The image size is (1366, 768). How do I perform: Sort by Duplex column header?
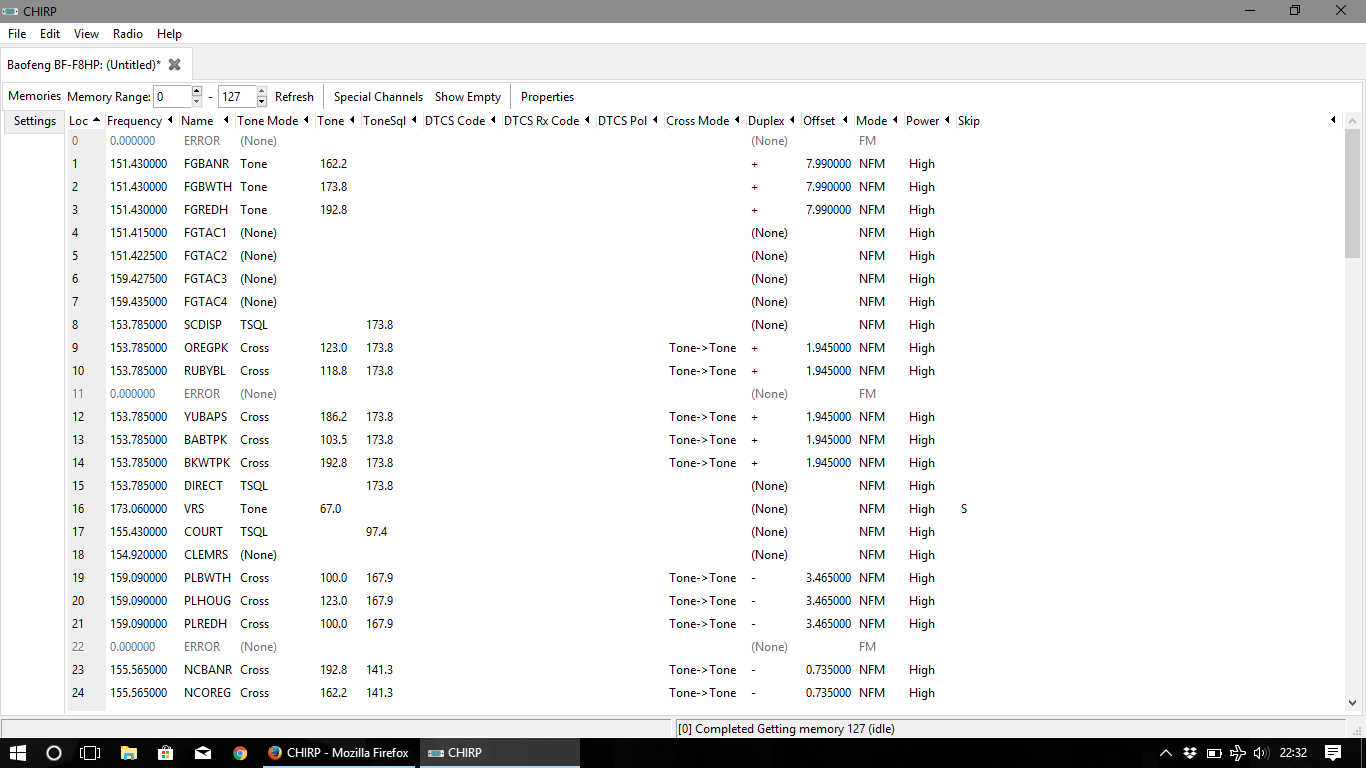point(772,121)
